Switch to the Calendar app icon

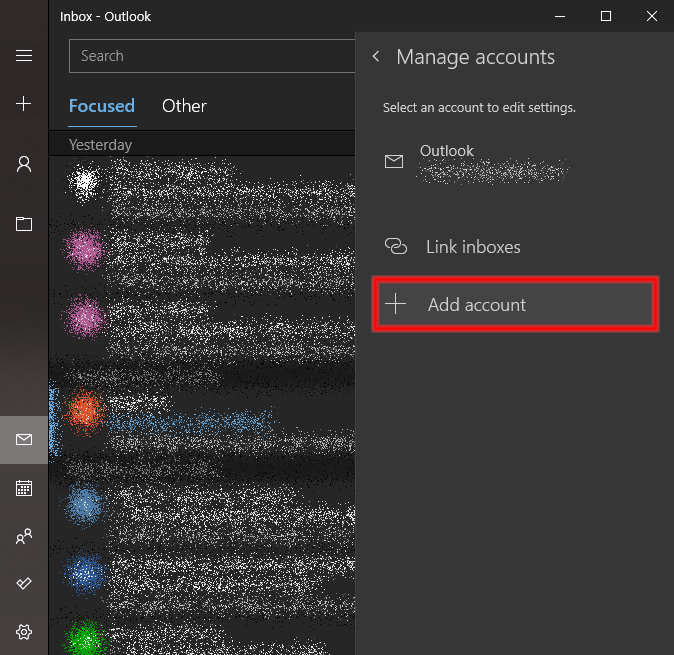click(24, 488)
